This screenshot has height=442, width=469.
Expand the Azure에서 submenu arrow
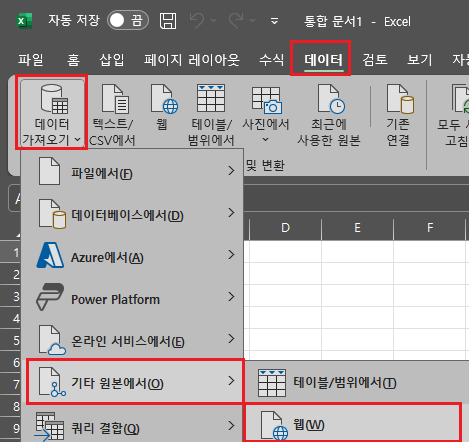coord(231,255)
